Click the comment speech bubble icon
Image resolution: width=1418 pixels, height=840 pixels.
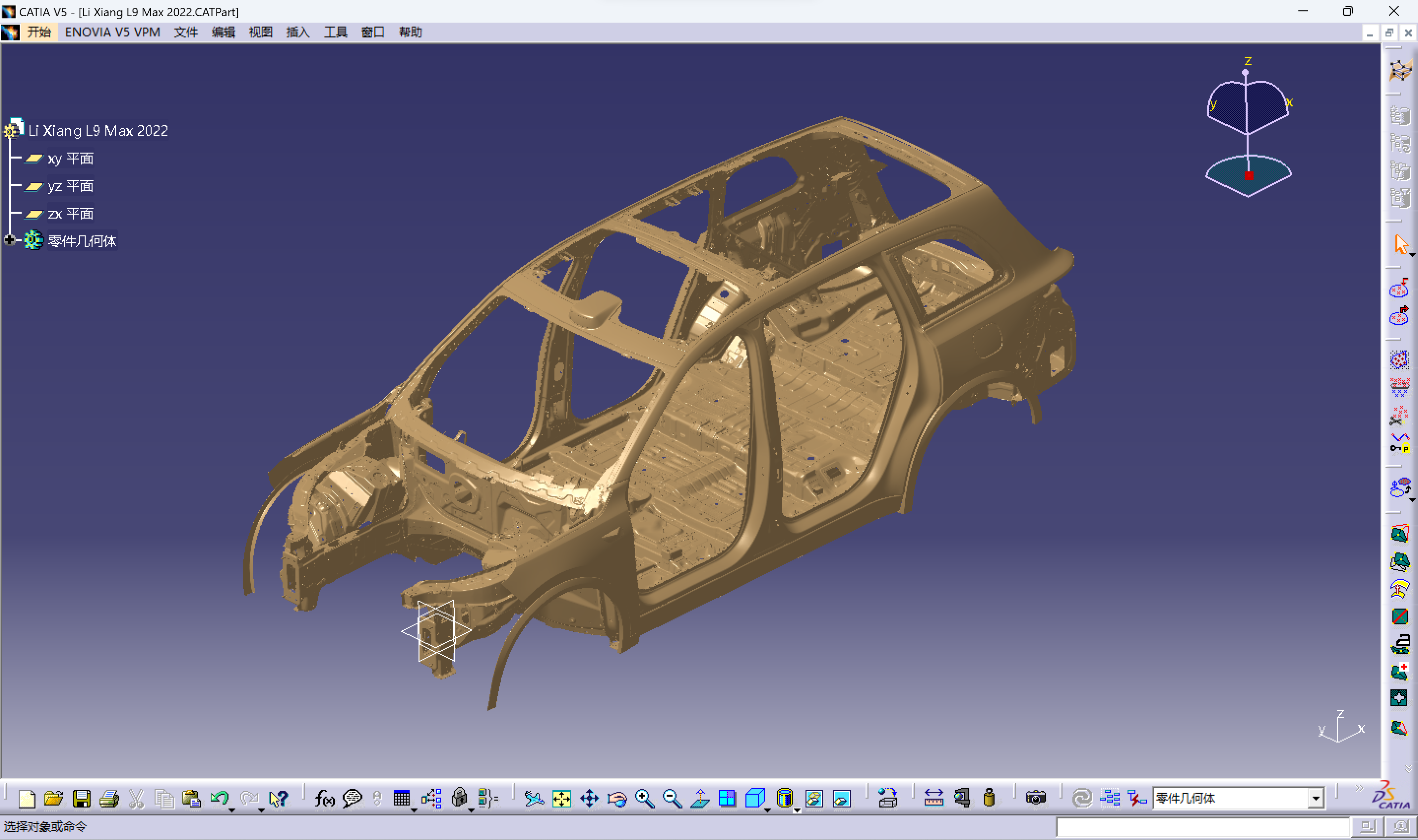pos(352,799)
